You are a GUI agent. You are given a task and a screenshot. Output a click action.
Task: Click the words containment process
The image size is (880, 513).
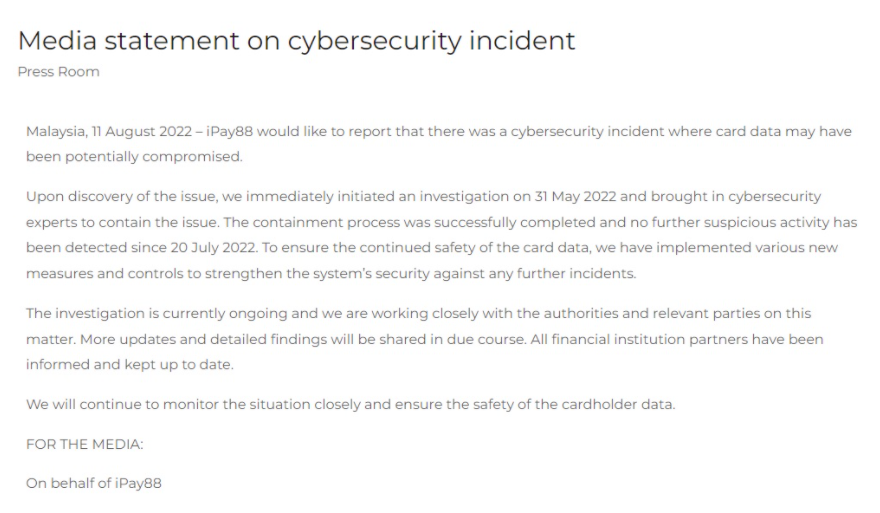(x=297, y=222)
